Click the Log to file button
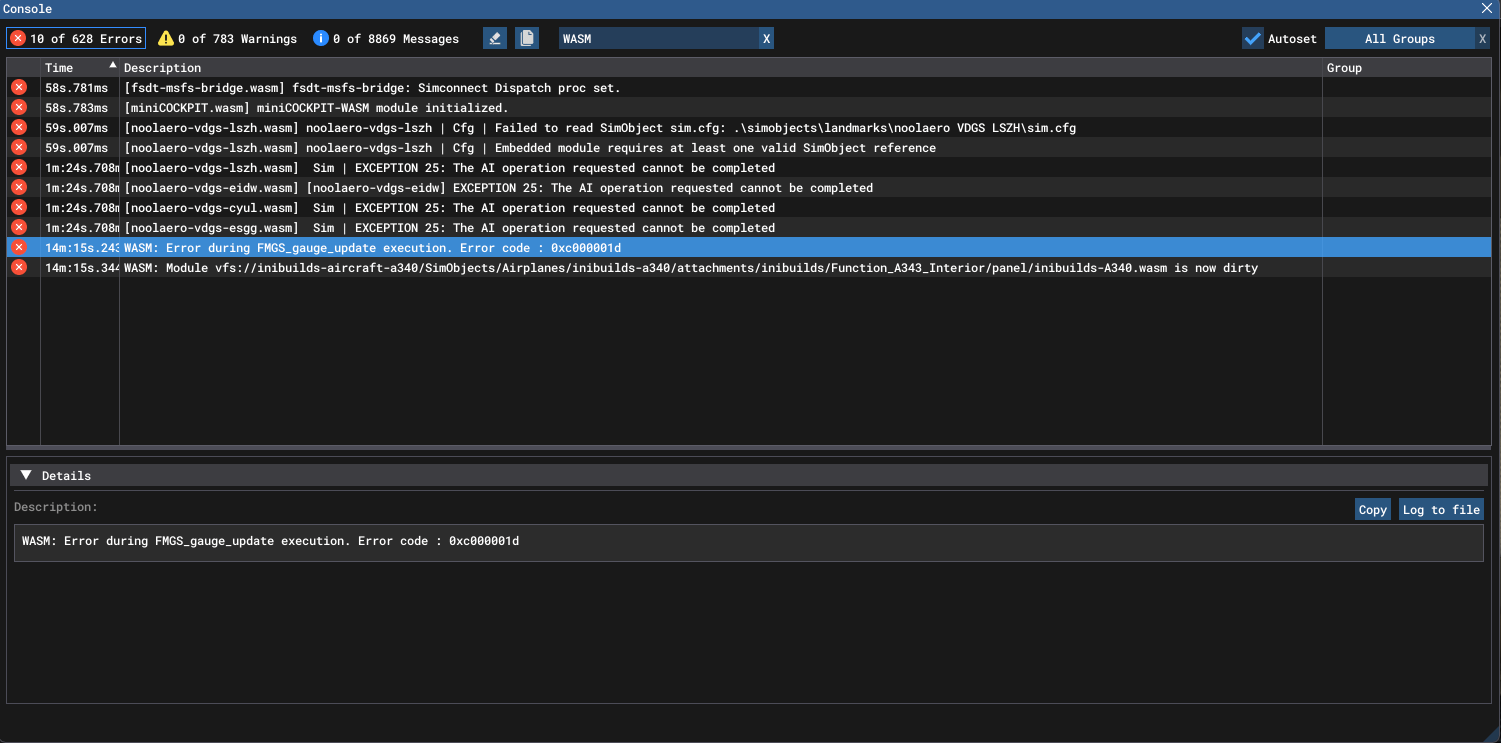Image resolution: width=1501 pixels, height=743 pixels. click(1440, 509)
